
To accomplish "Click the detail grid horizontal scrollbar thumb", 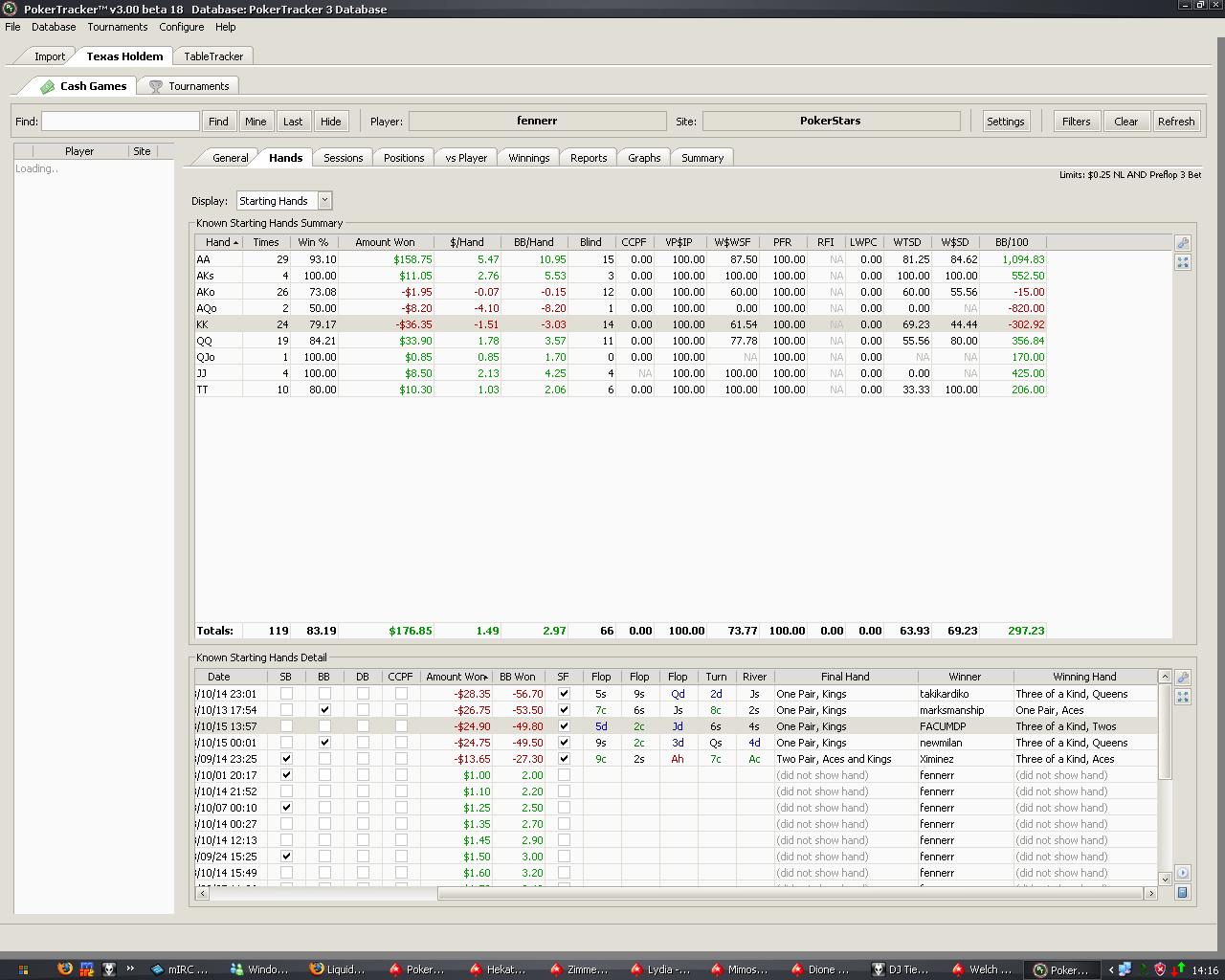I will coord(791,893).
